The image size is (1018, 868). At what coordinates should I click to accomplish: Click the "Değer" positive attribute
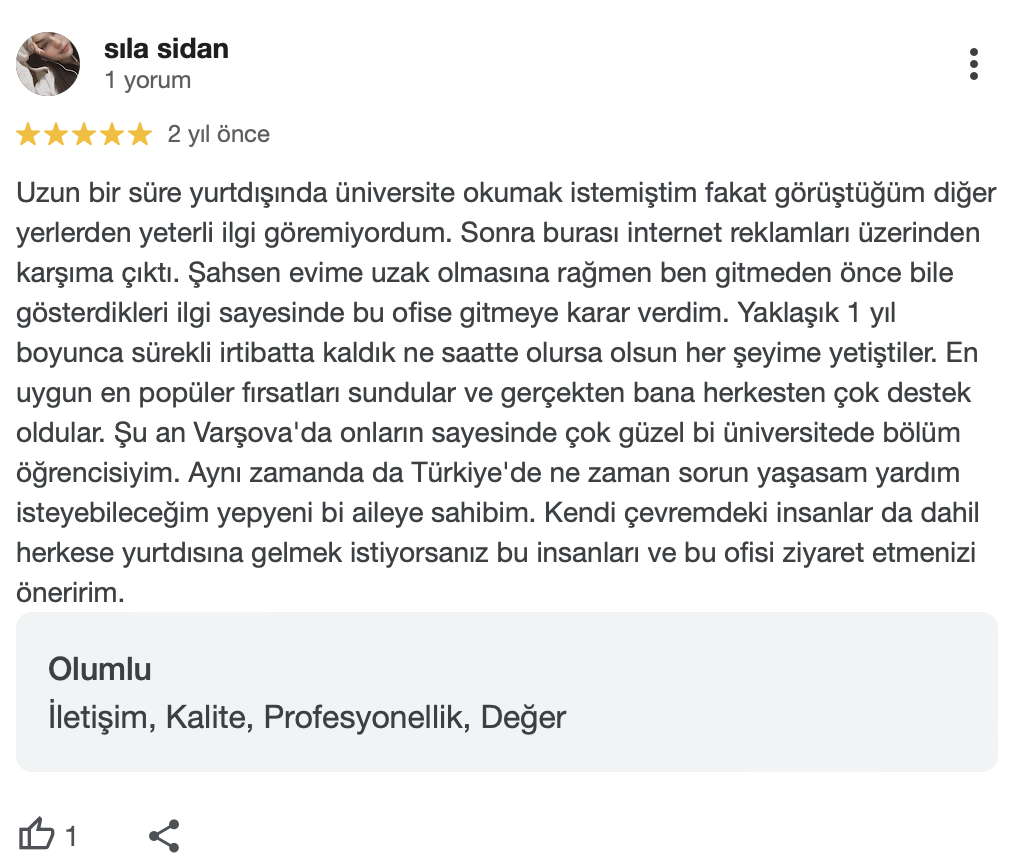[x=523, y=717]
